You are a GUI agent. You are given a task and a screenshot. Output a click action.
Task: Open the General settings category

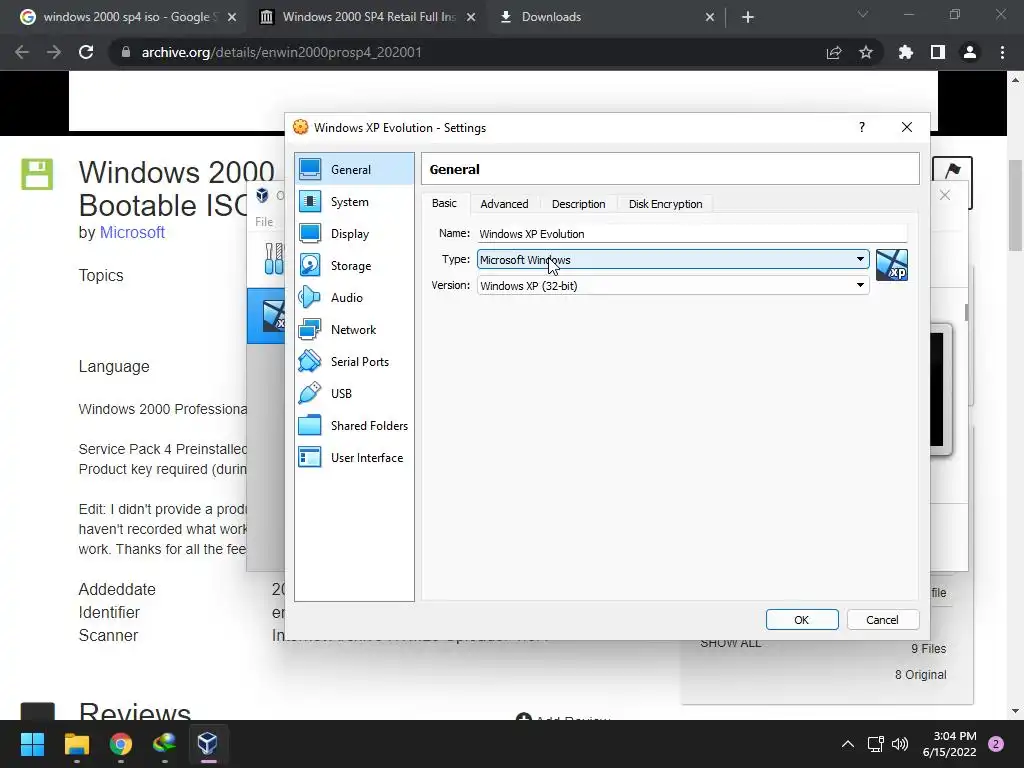click(354, 169)
